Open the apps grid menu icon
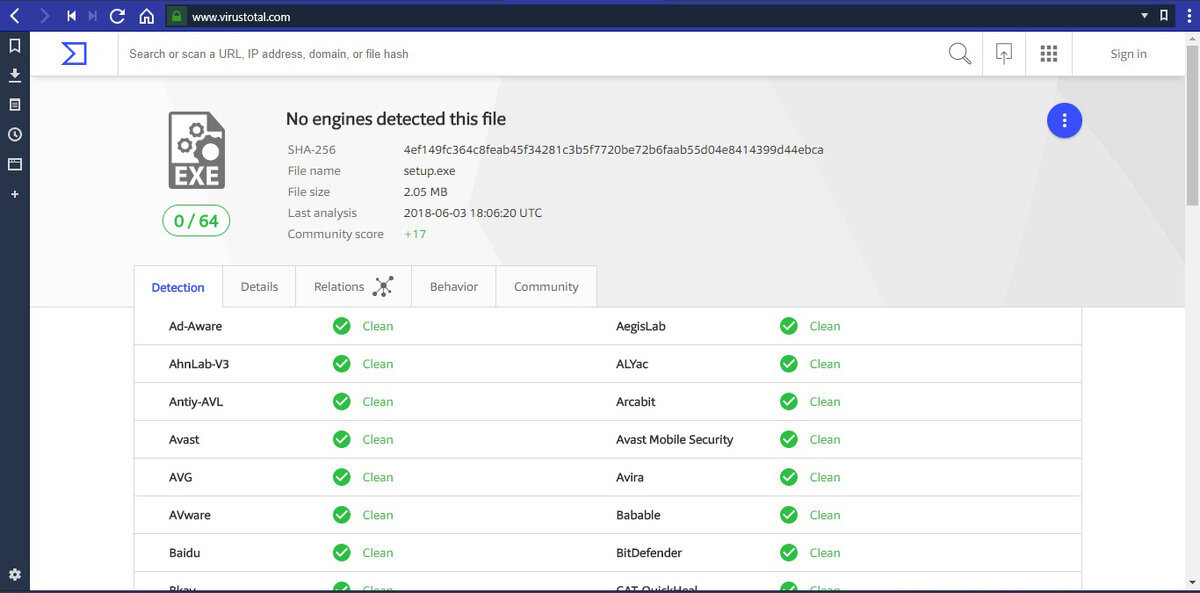The height and width of the screenshot is (593, 1200). 1049,54
